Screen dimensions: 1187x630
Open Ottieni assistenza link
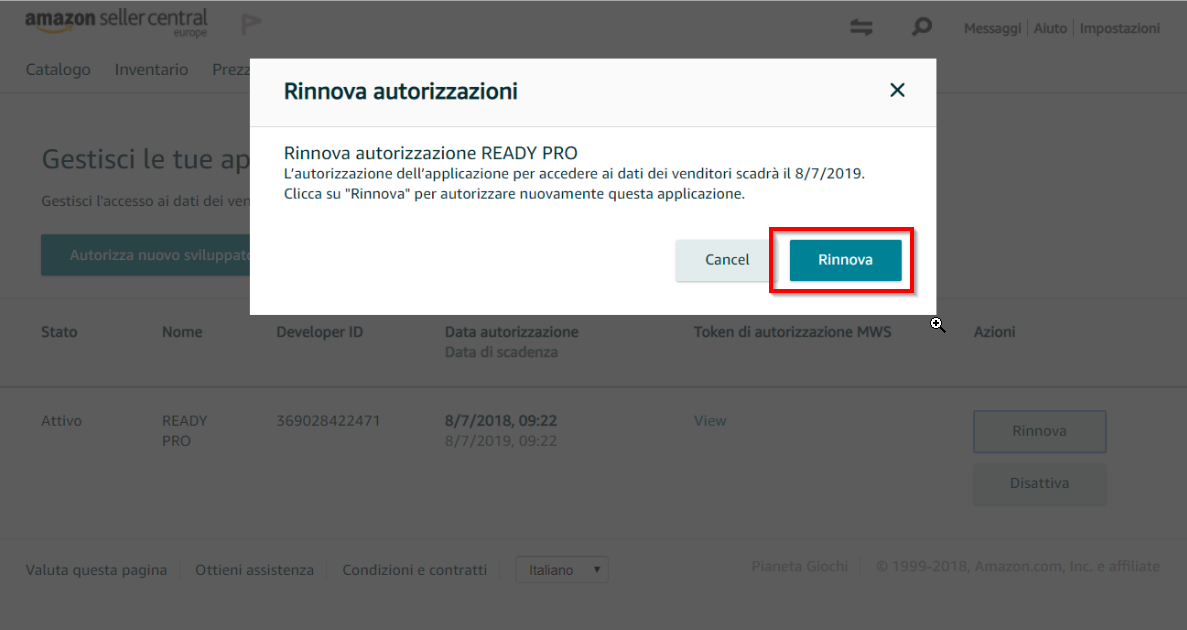click(x=254, y=570)
